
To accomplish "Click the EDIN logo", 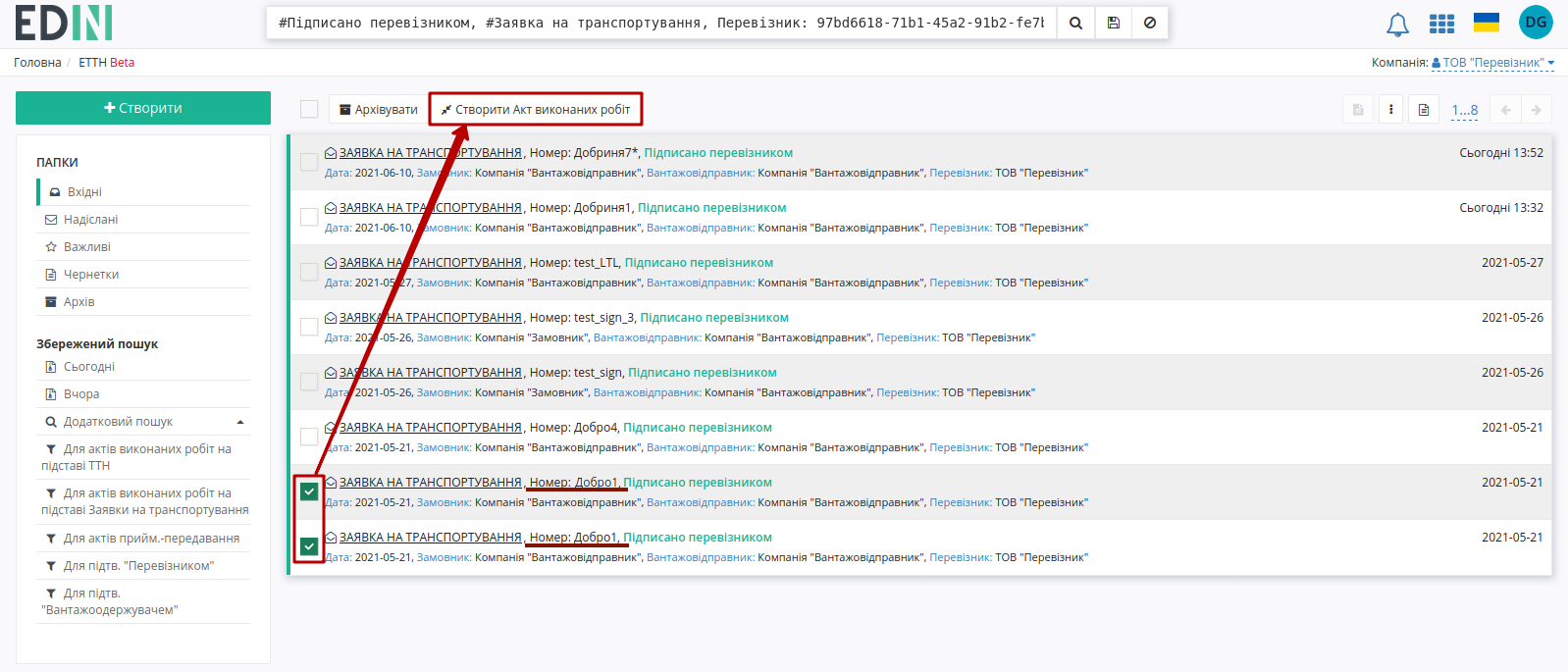I will (64, 23).
